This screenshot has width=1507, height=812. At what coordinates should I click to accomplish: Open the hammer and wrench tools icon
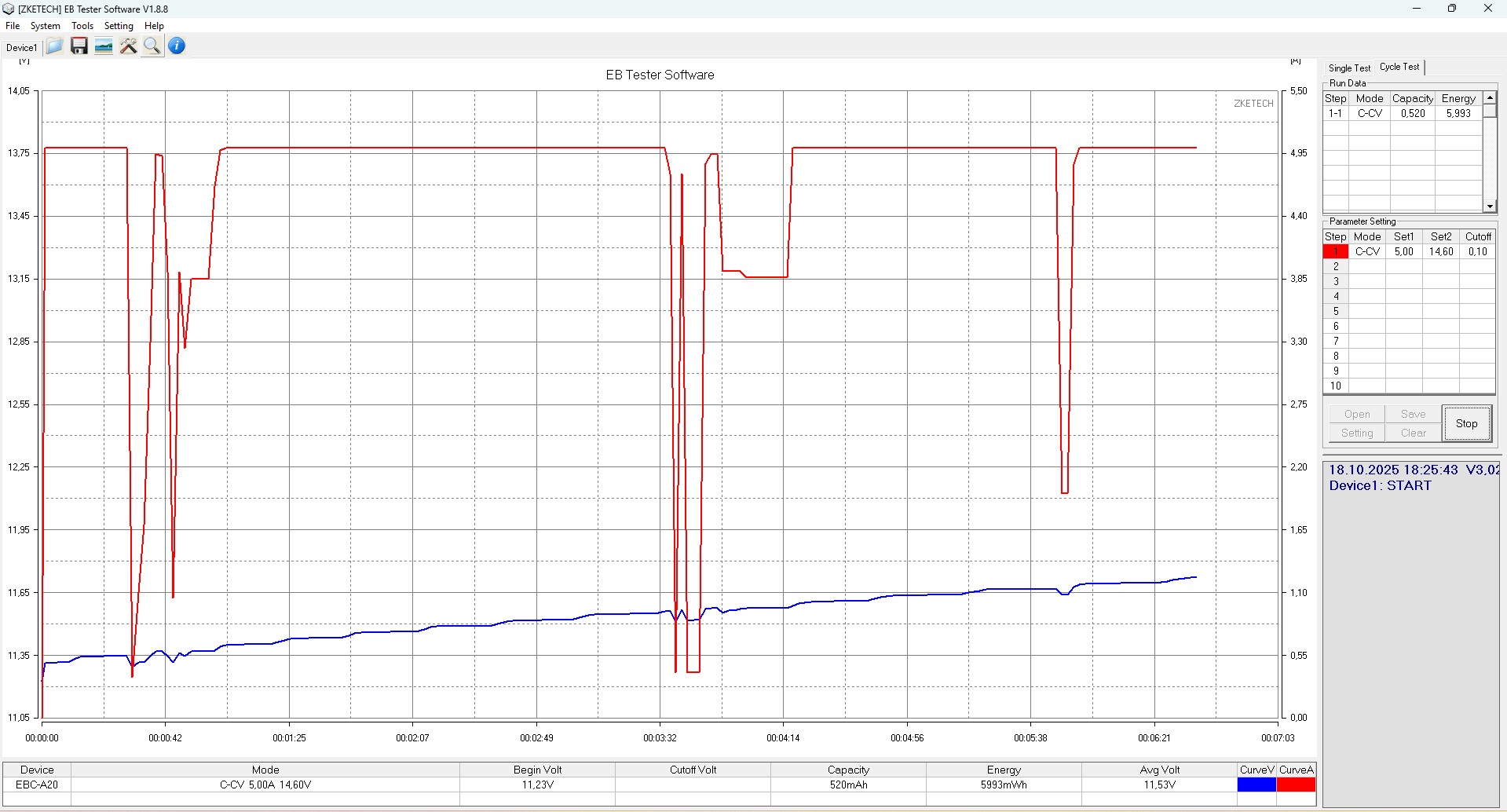[x=128, y=46]
